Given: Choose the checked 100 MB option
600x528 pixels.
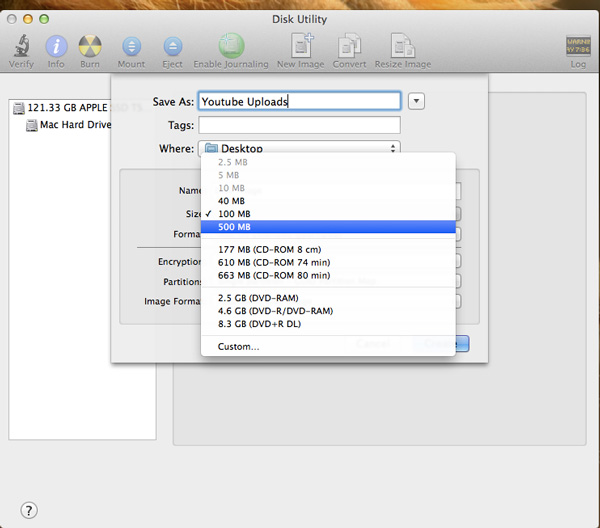Looking at the screenshot, I should 328,214.
